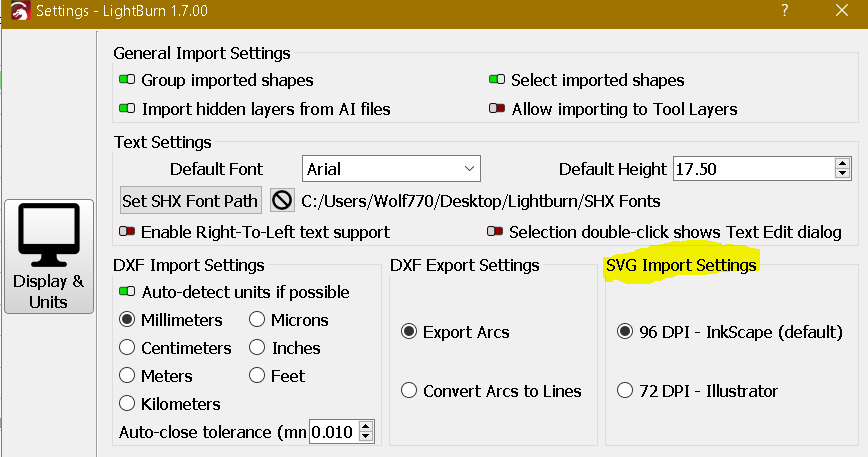Decrease Auto-close tolerance with down arrow
The width and height of the screenshot is (868, 457).
coord(366,437)
